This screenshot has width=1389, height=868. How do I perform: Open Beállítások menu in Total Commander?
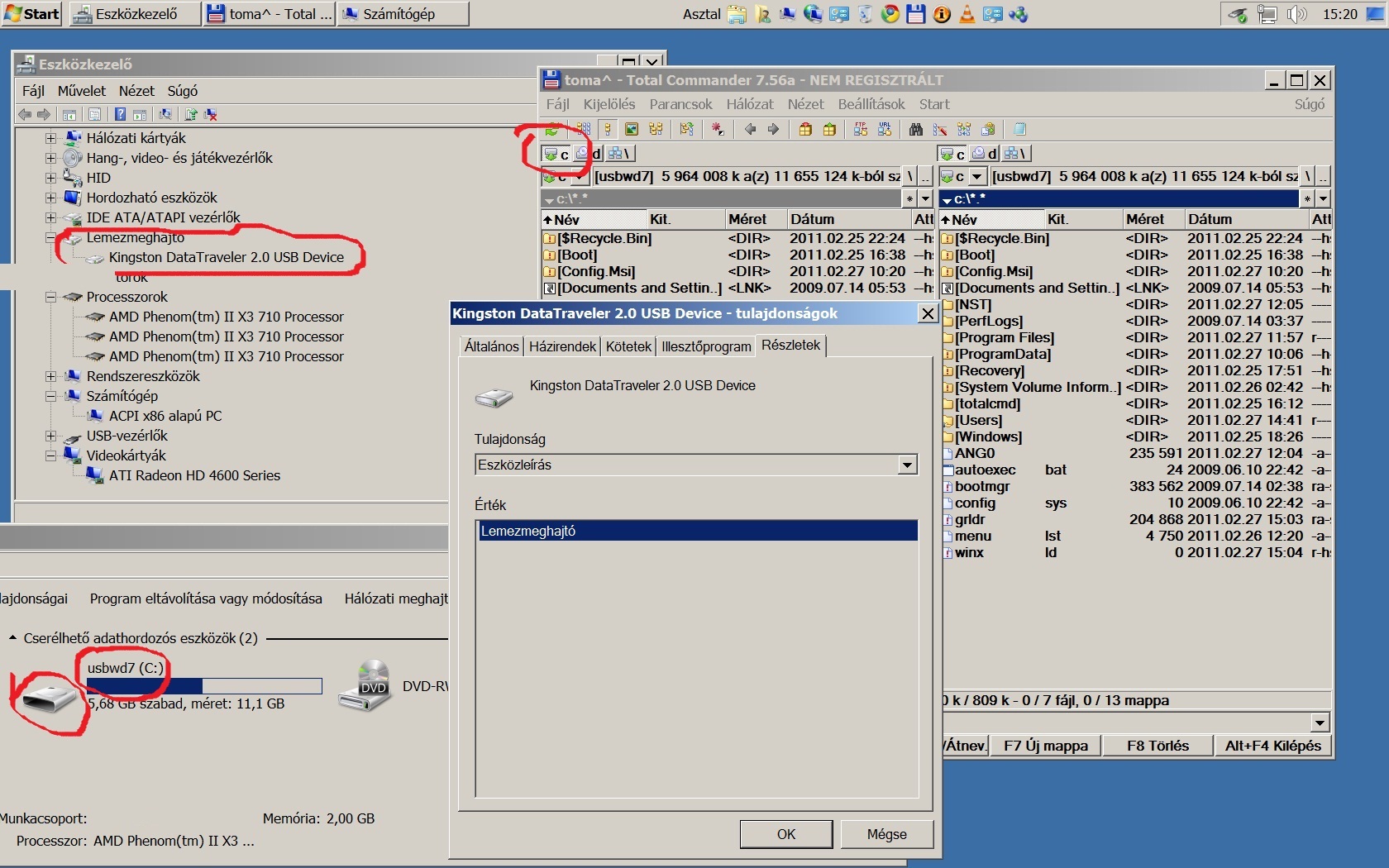[871, 104]
